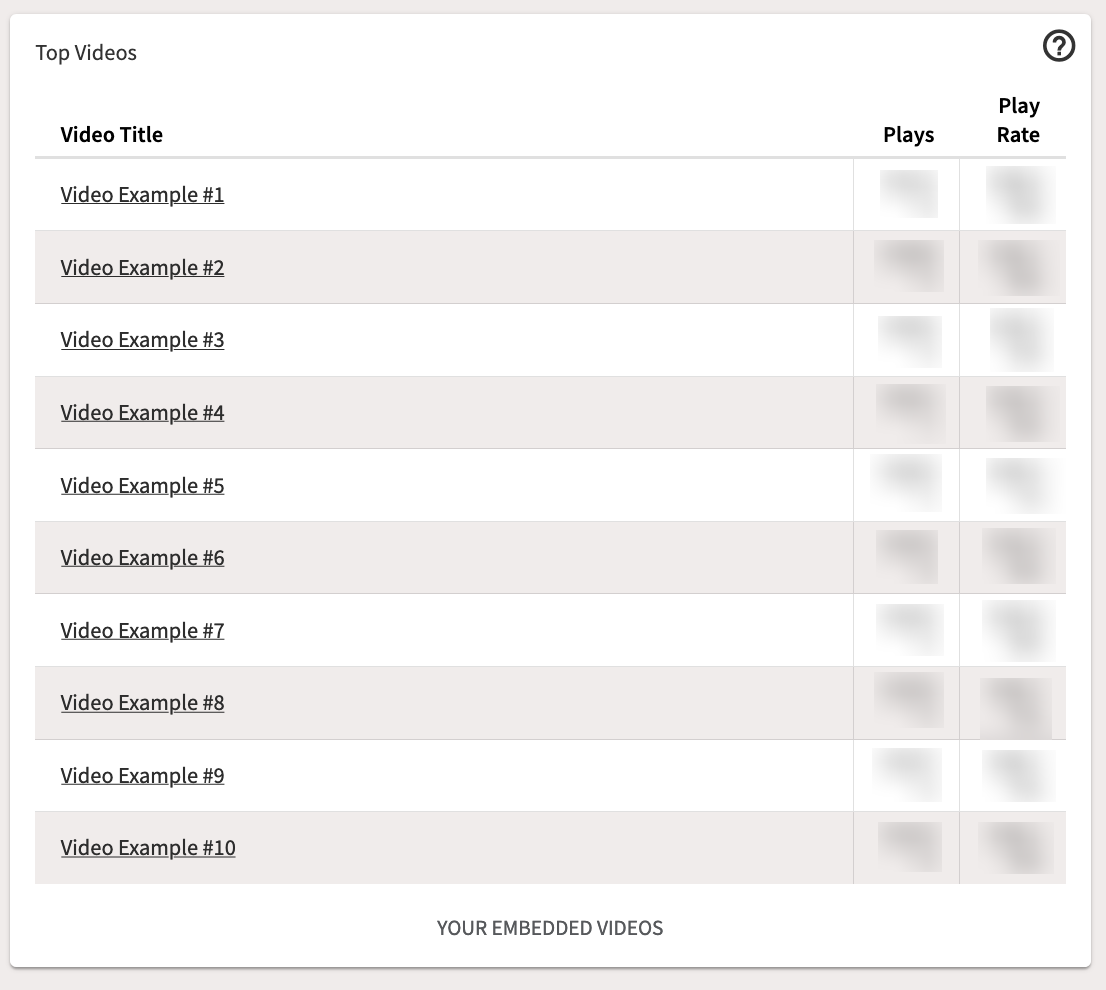The height and width of the screenshot is (990, 1106).
Task: Open Video Example #9 link
Action: click(x=142, y=776)
